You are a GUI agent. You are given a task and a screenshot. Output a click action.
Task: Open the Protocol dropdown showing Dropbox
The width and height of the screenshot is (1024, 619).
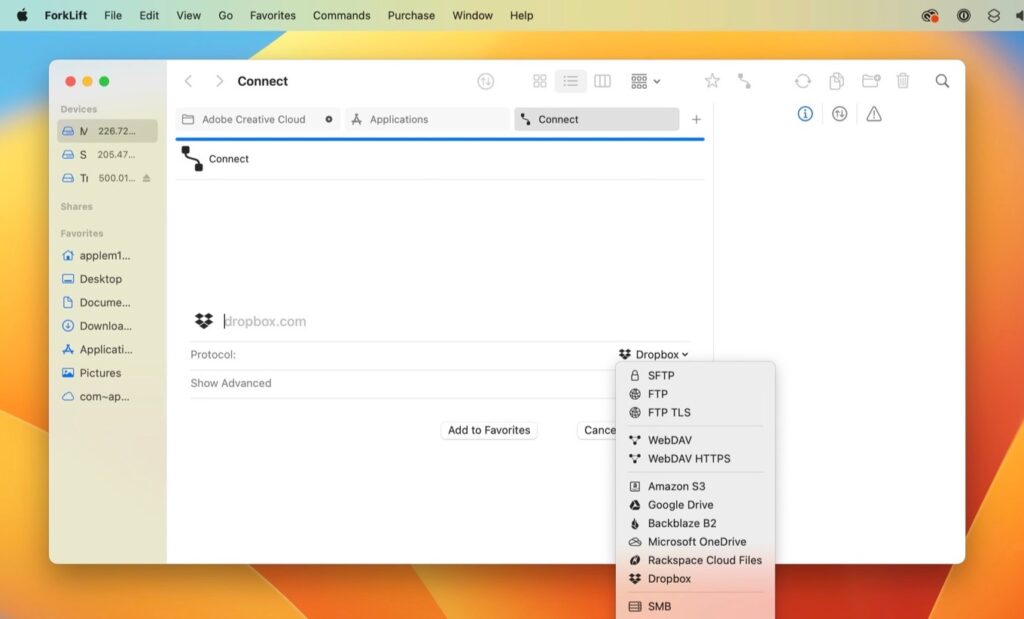652,354
